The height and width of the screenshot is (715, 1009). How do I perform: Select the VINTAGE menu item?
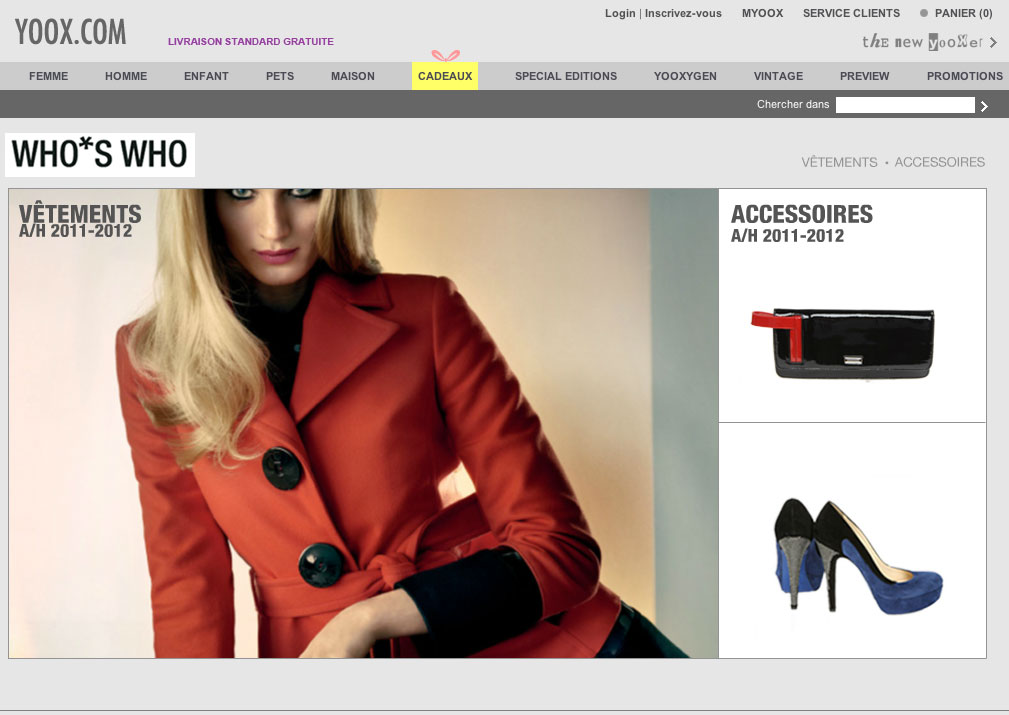click(x=778, y=76)
